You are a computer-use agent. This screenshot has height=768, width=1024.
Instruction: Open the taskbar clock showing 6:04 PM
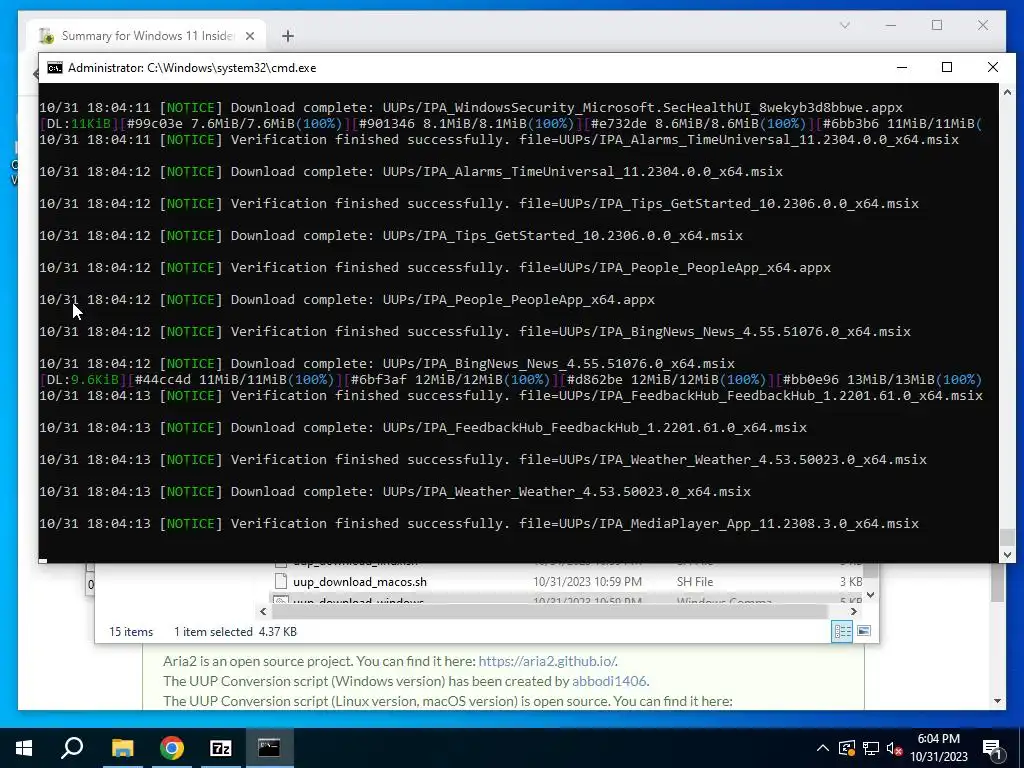pos(938,748)
